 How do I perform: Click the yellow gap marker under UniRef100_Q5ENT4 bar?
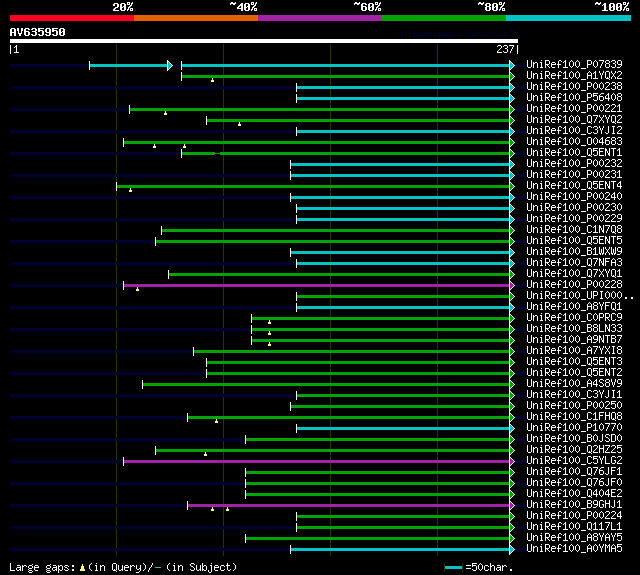130,190
